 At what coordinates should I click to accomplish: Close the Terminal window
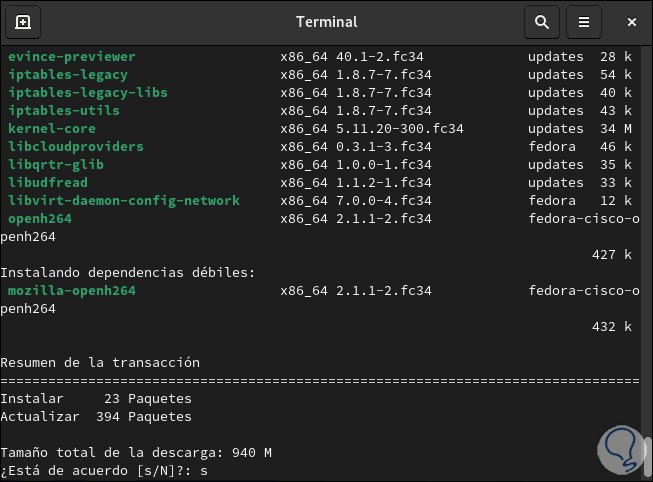click(632, 22)
